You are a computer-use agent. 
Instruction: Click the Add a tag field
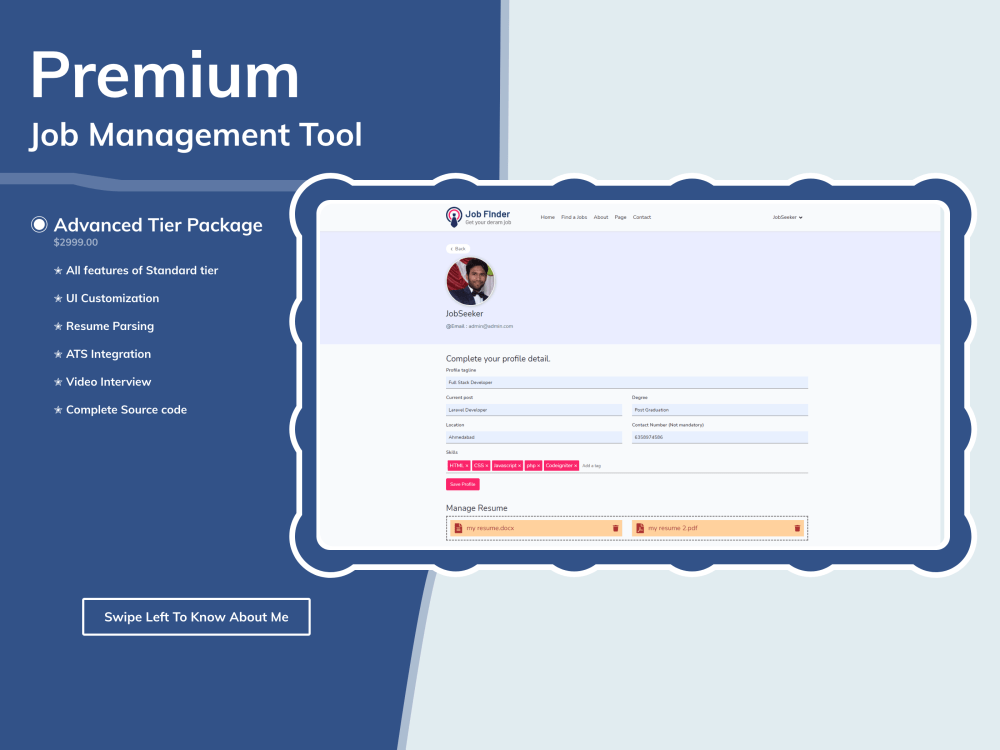coord(592,466)
